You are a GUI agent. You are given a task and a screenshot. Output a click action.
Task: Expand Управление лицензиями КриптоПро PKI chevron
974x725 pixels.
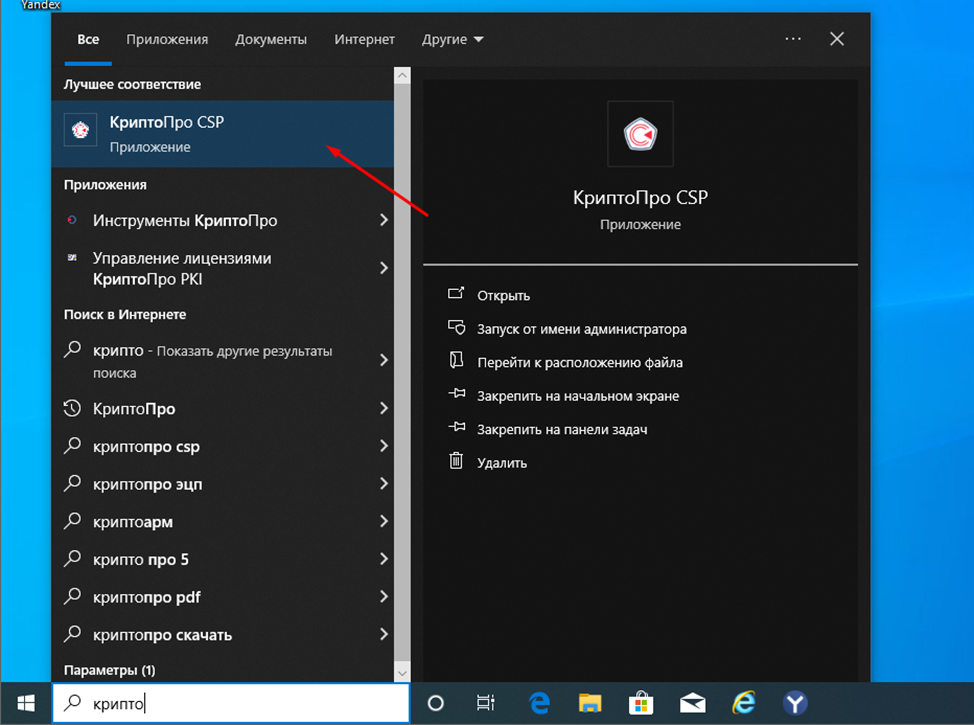(x=384, y=268)
